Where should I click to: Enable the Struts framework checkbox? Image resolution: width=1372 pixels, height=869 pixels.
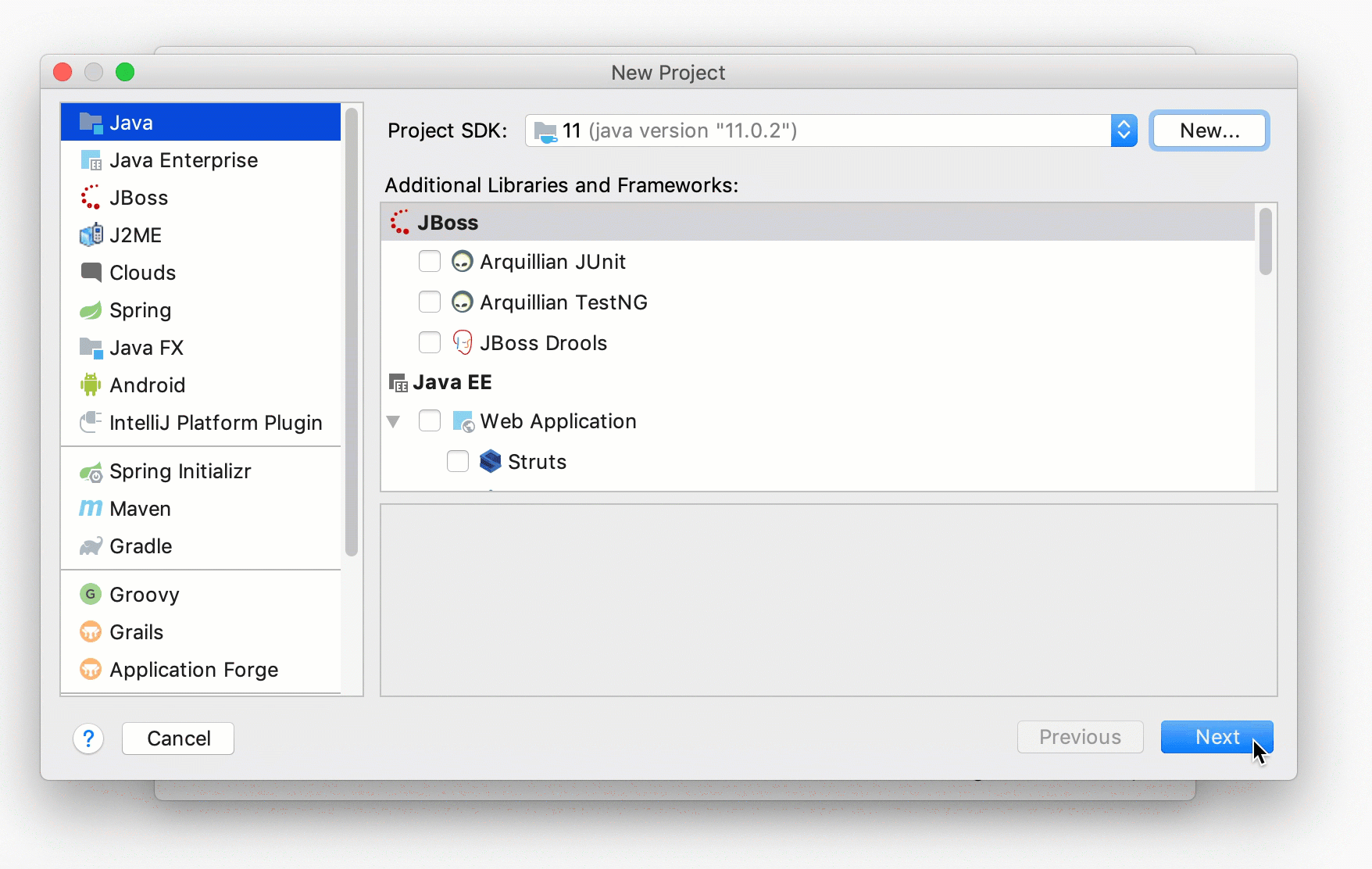click(x=457, y=461)
